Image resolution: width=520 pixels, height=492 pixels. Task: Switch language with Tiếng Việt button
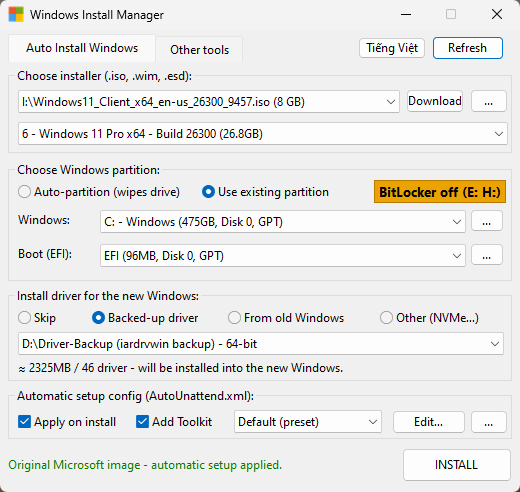coord(392,48)
